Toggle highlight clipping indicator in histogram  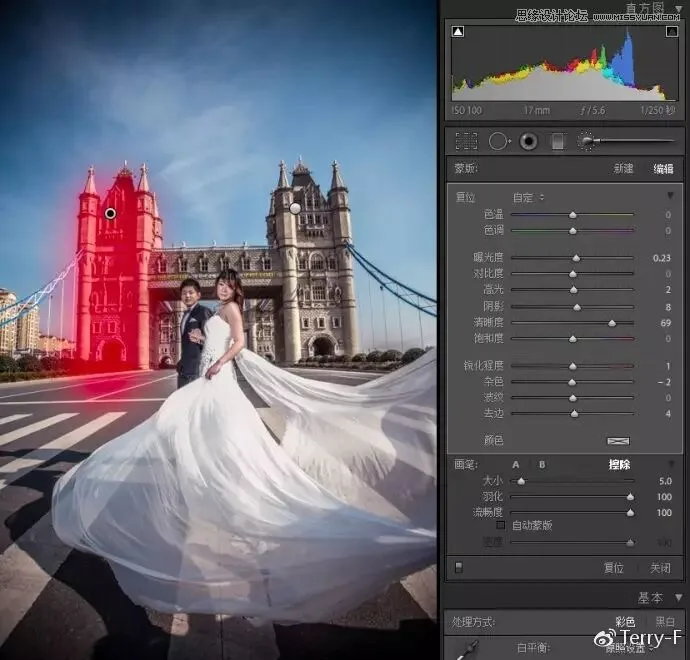[x=672, y=31]
